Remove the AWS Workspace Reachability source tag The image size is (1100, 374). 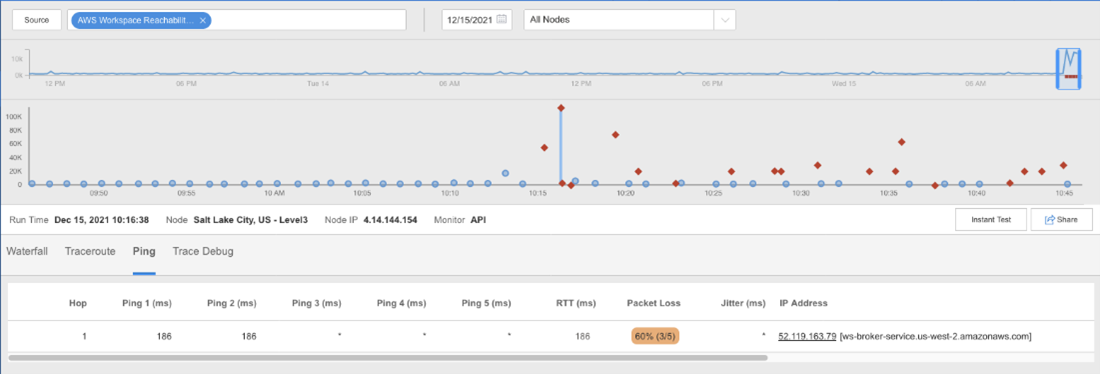click(x=202, y=20)
